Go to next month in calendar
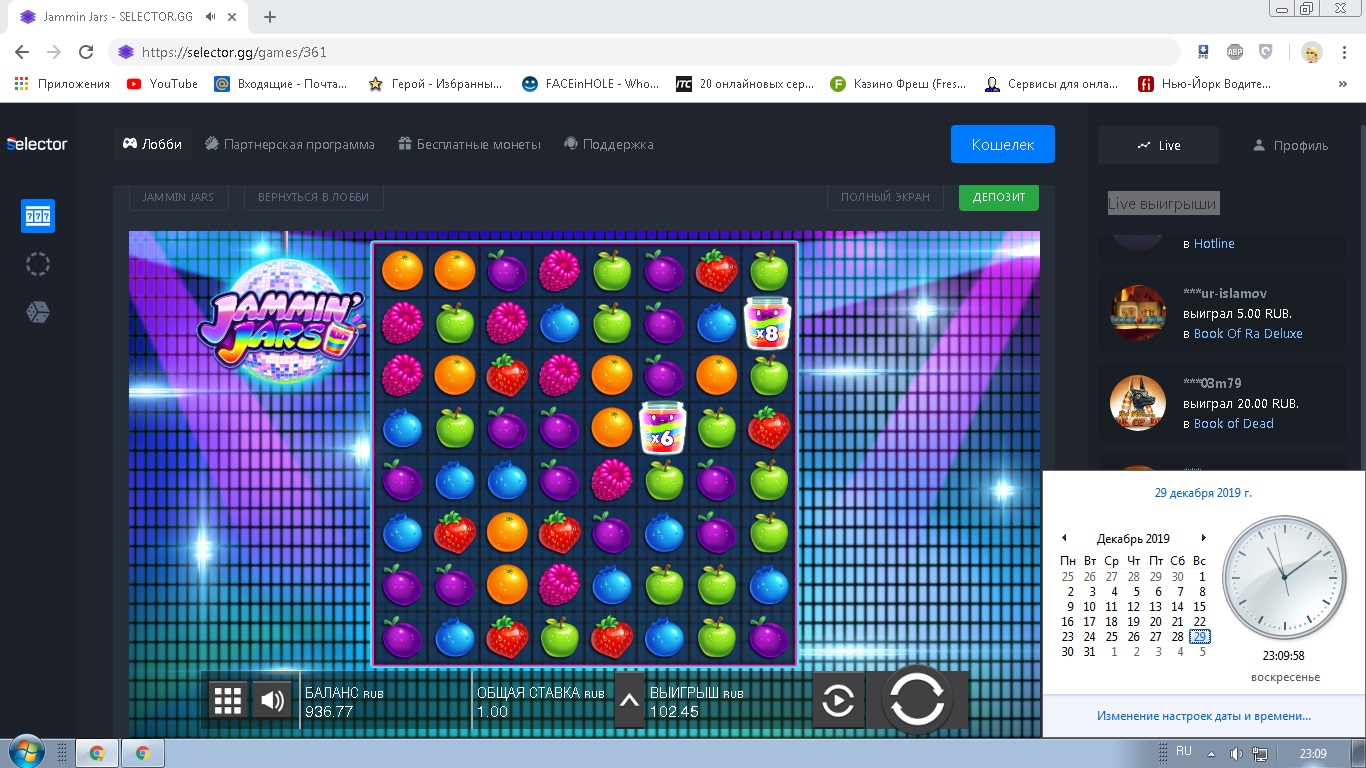Viewport: 1366px width, 768px height. tap(1203, 538)
